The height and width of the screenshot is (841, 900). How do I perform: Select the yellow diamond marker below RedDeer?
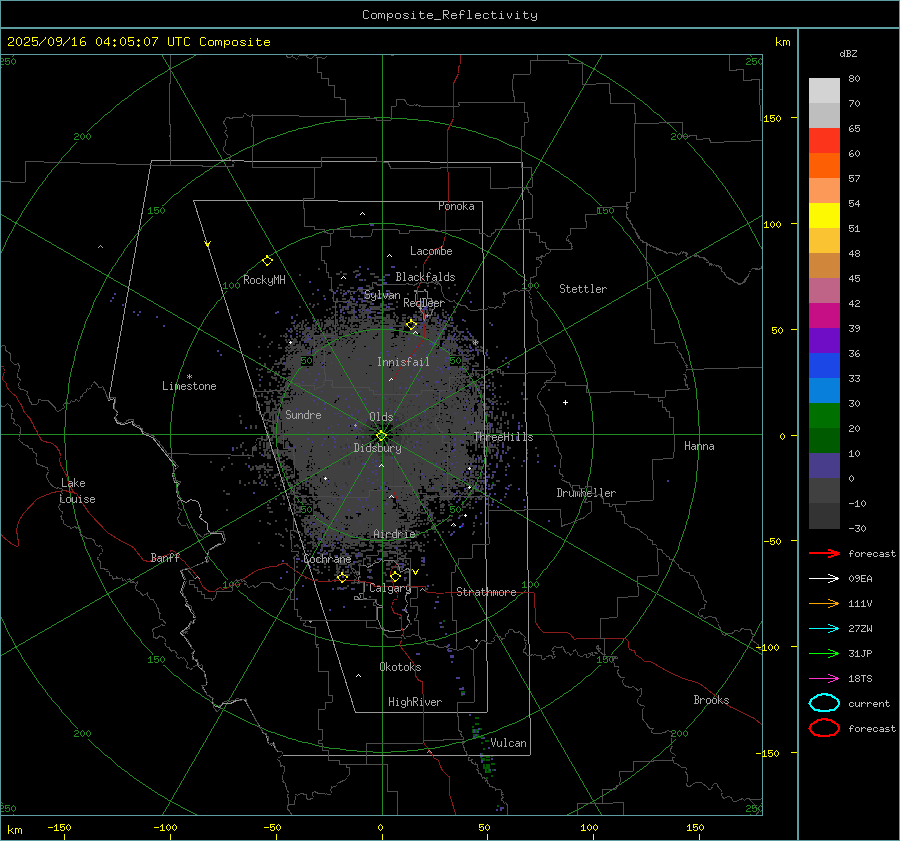411,325
